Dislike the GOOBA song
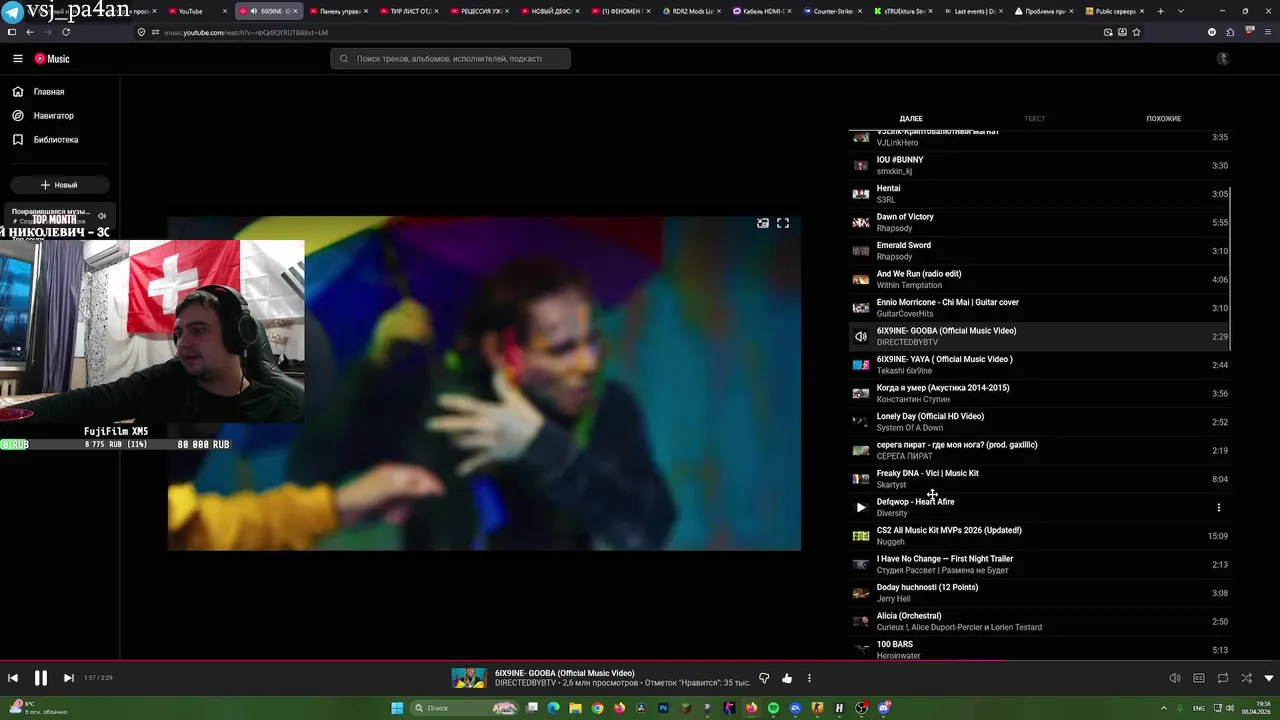Viewport: 1280px width, 720px height. point(764,678)
